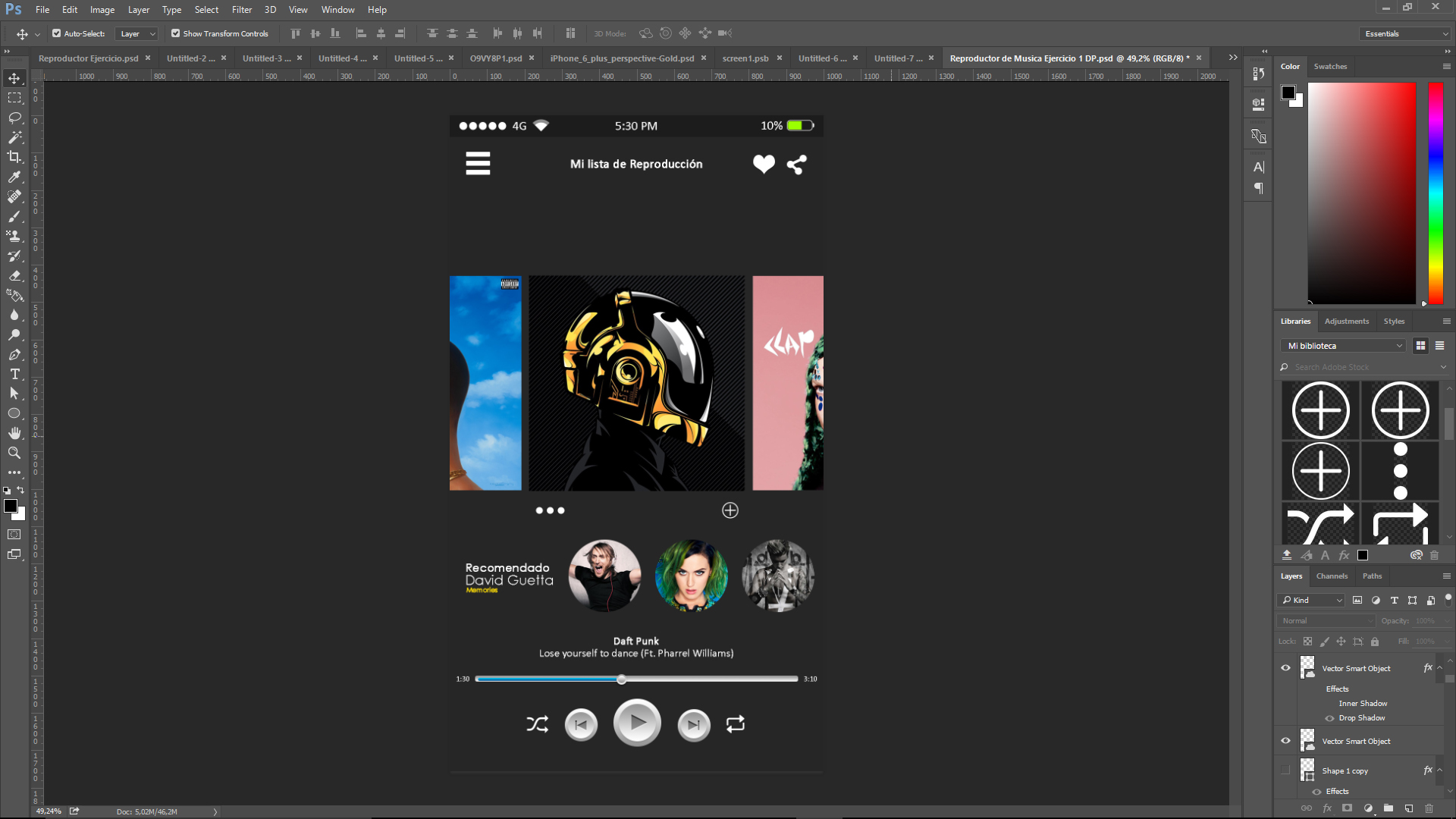Open the Essentials workspace dropdown
The width and height of the screenshot is (1456, 819).
tap(1406, 33)
